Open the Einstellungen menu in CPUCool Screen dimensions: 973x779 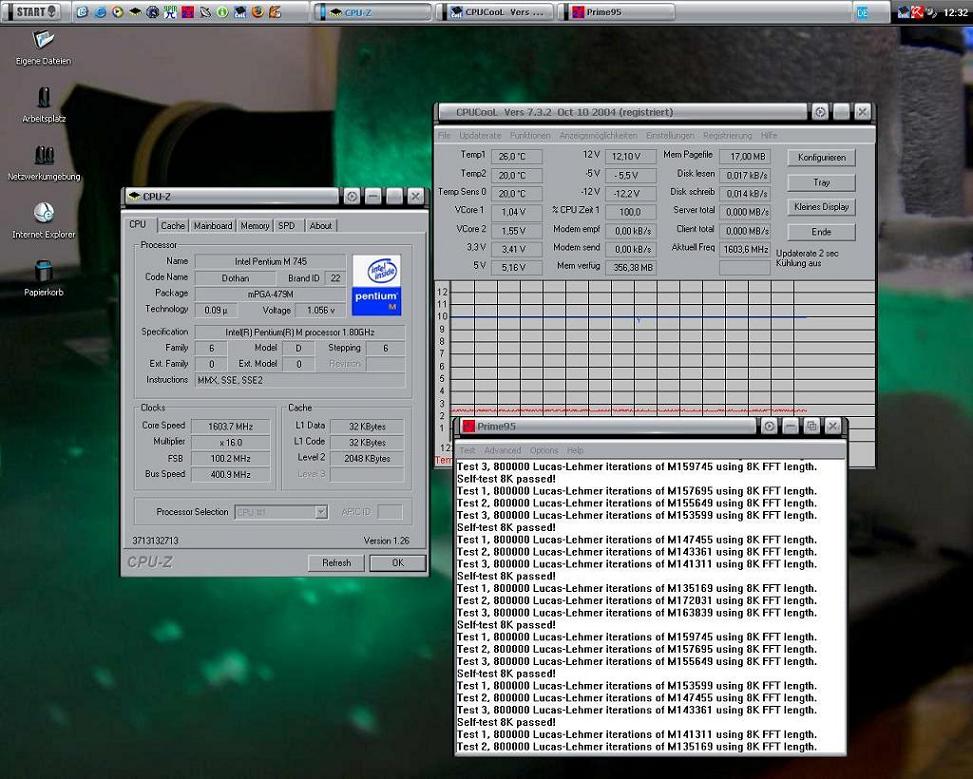pyautogui.click(x=669, y=135)
